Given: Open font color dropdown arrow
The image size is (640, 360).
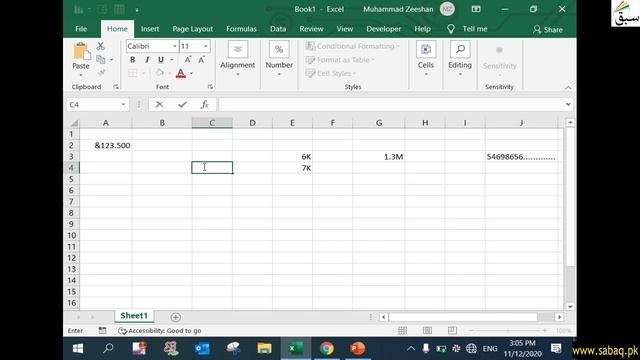Looking at the screenshot, I should click(x=191, y=73).
